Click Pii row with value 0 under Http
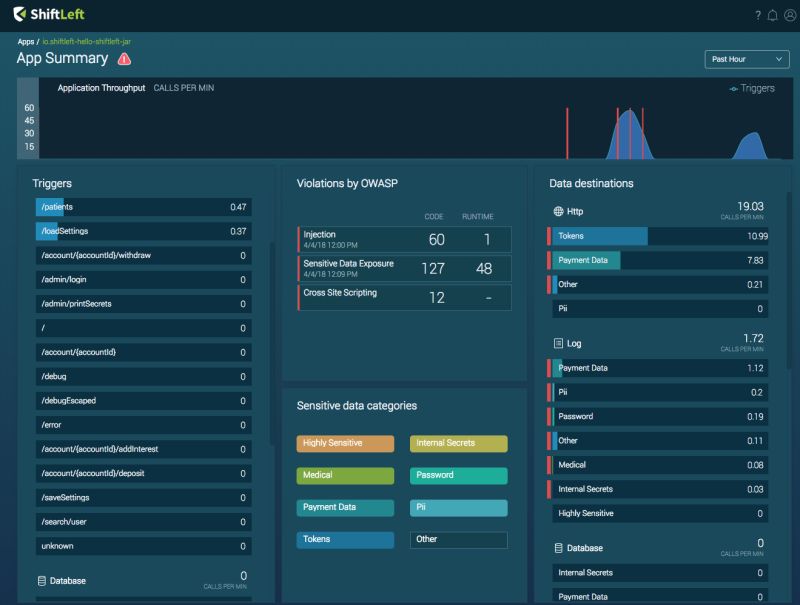This screenshot has height=605, width=800. [658, 309]
